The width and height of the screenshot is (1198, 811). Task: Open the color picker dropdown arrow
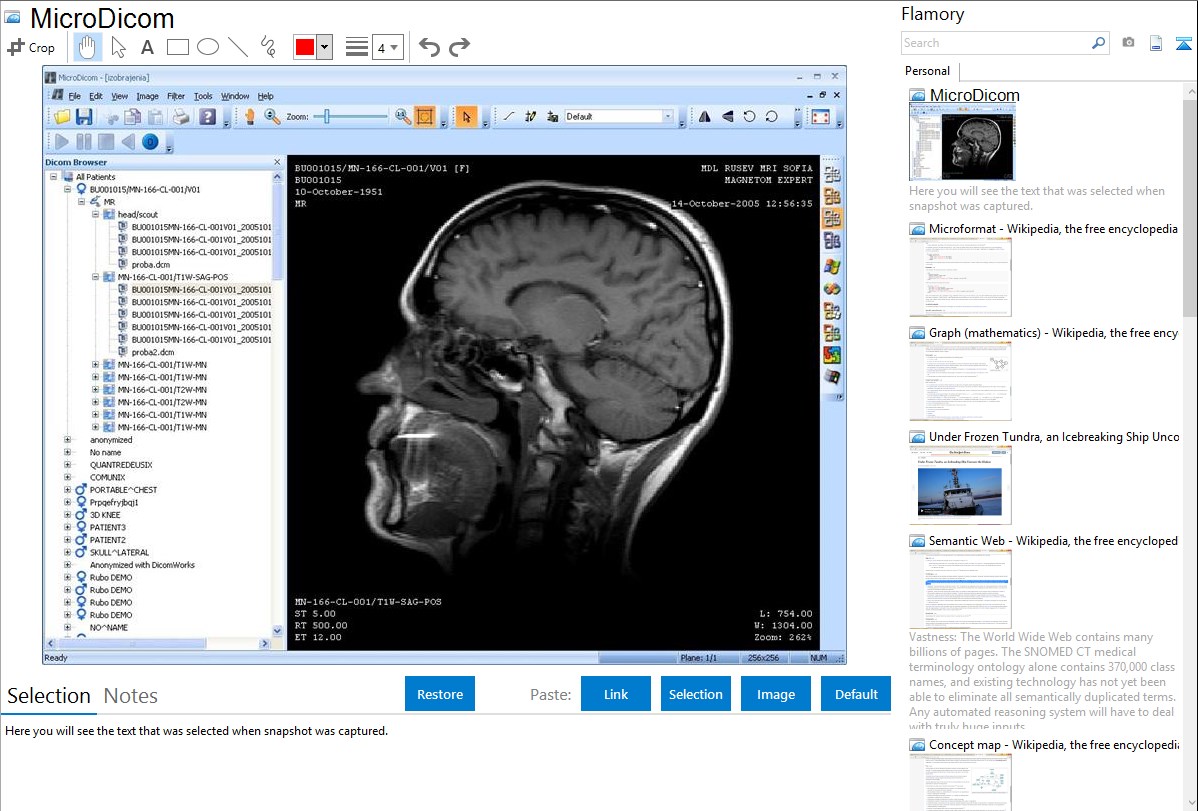click(324, 47)
